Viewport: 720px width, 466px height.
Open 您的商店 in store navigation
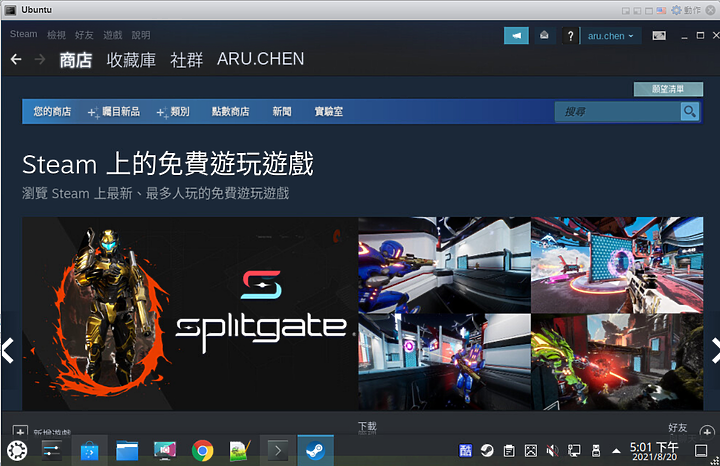52,112
